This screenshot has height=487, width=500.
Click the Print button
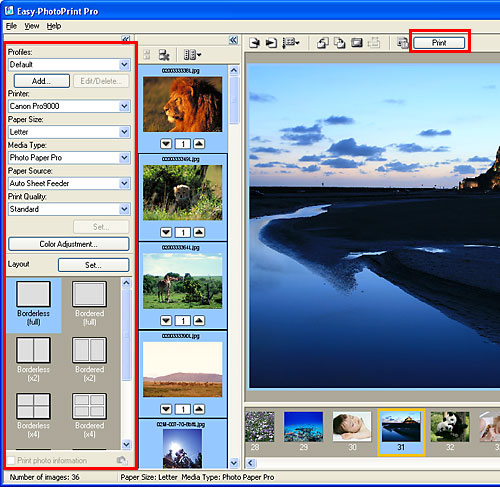pyautogui.click(x=439, y=43)
